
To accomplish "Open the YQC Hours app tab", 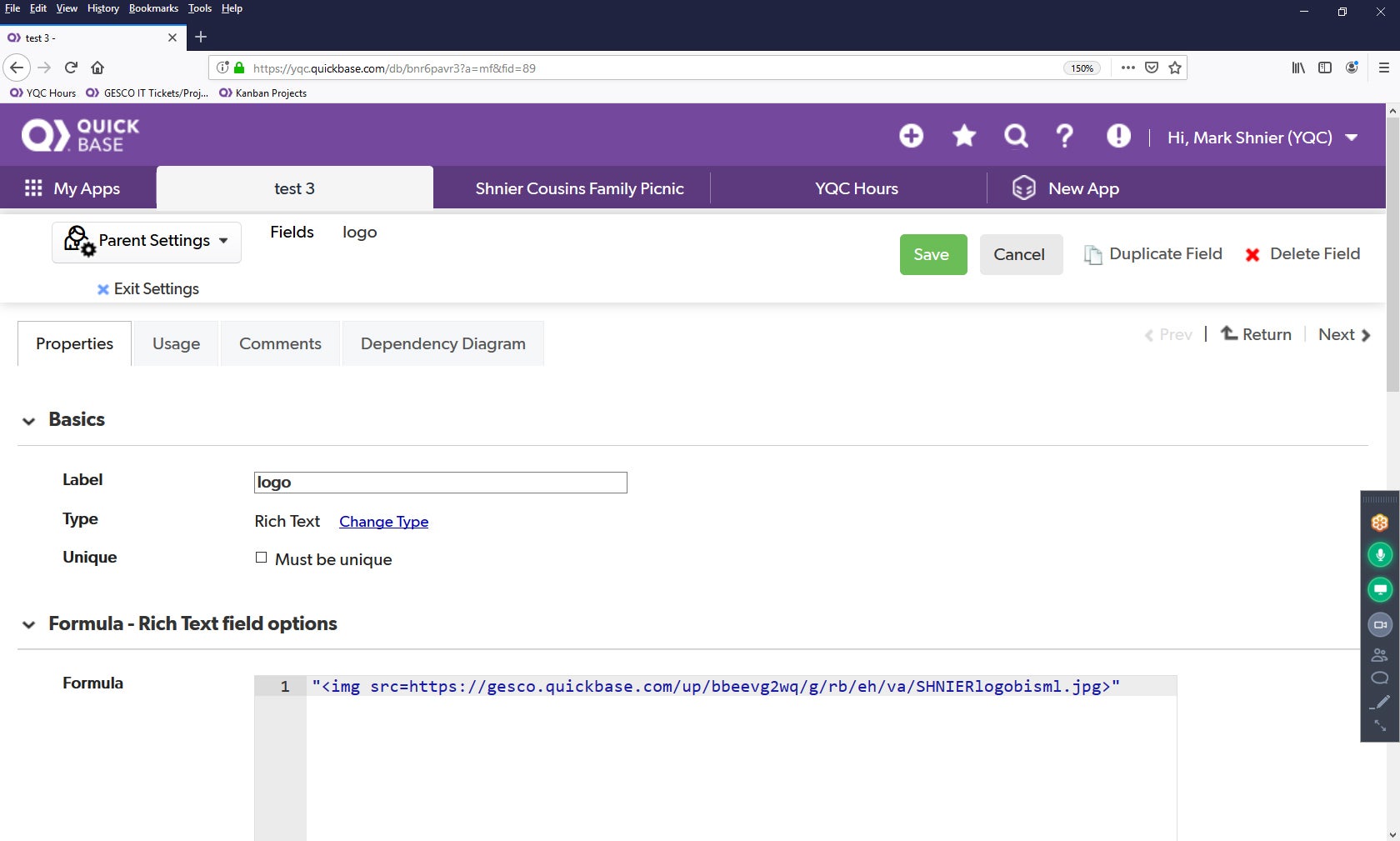I will click(x=856, y=188).
